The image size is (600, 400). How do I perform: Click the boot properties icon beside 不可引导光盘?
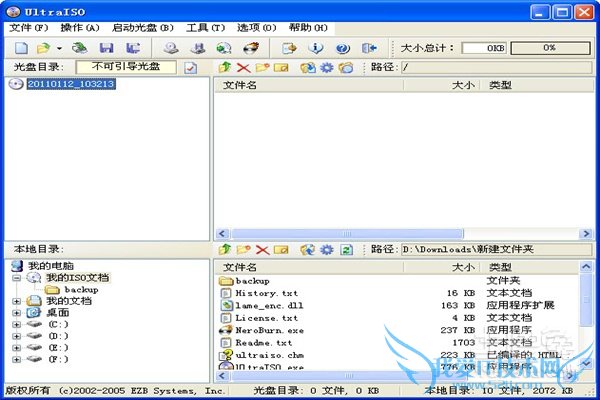pyautogui.click(x=191, y=68)
